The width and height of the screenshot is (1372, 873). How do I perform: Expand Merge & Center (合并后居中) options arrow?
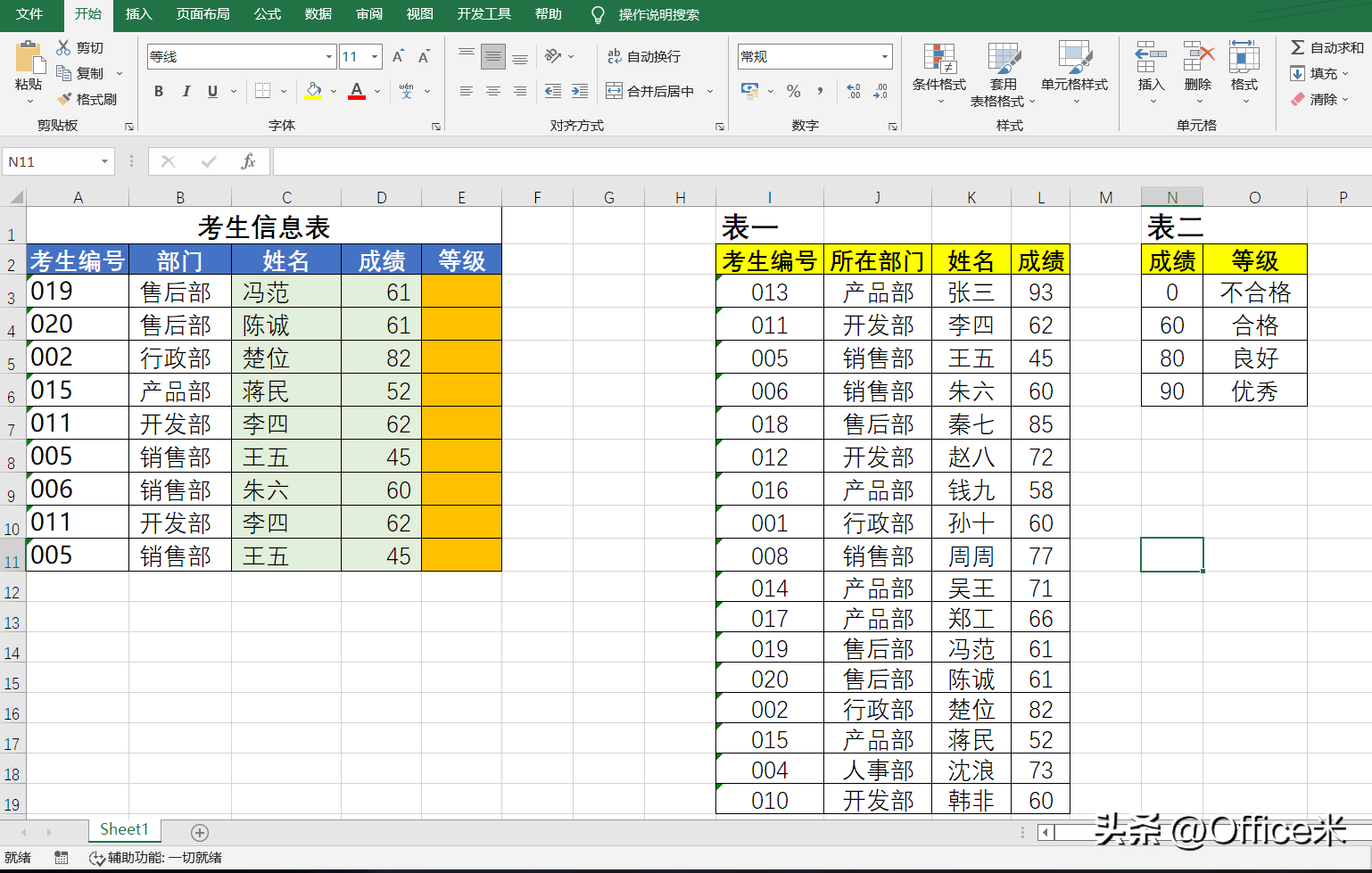pyautogui.click(x=710, y=91)
